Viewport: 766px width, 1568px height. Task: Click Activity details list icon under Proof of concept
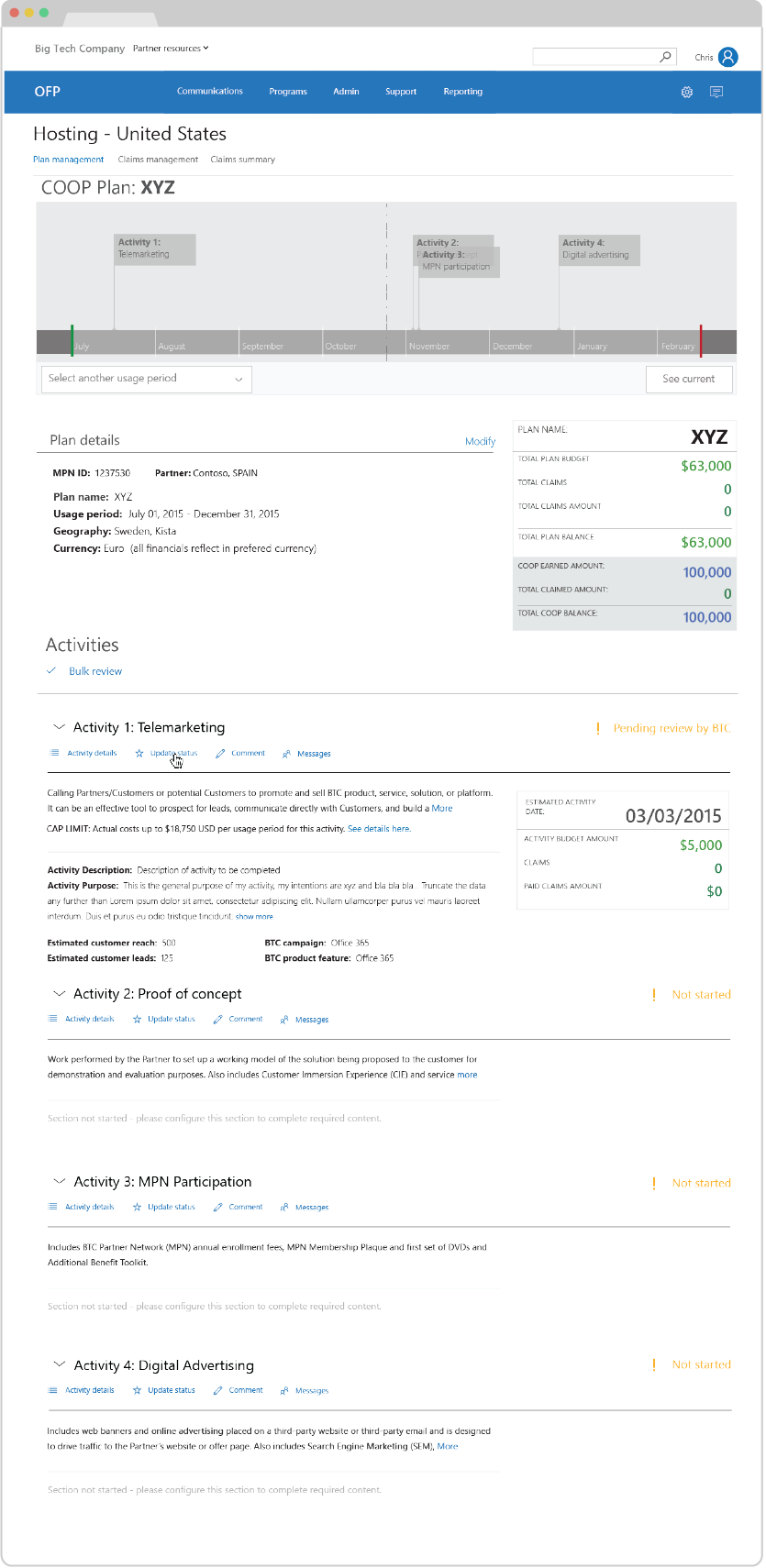[52, 1019]
